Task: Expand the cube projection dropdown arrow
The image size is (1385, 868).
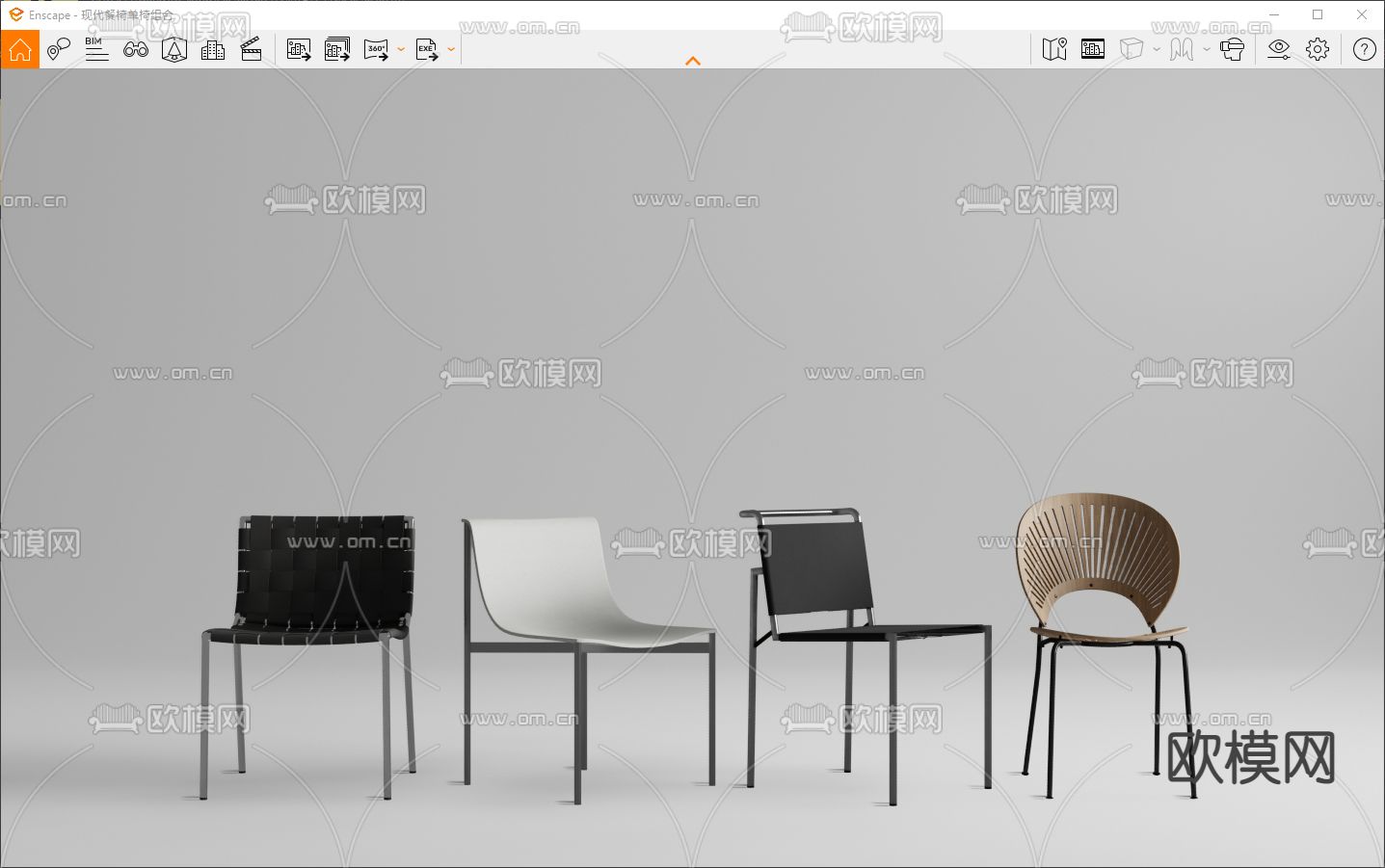Action: click(1157, 49)
